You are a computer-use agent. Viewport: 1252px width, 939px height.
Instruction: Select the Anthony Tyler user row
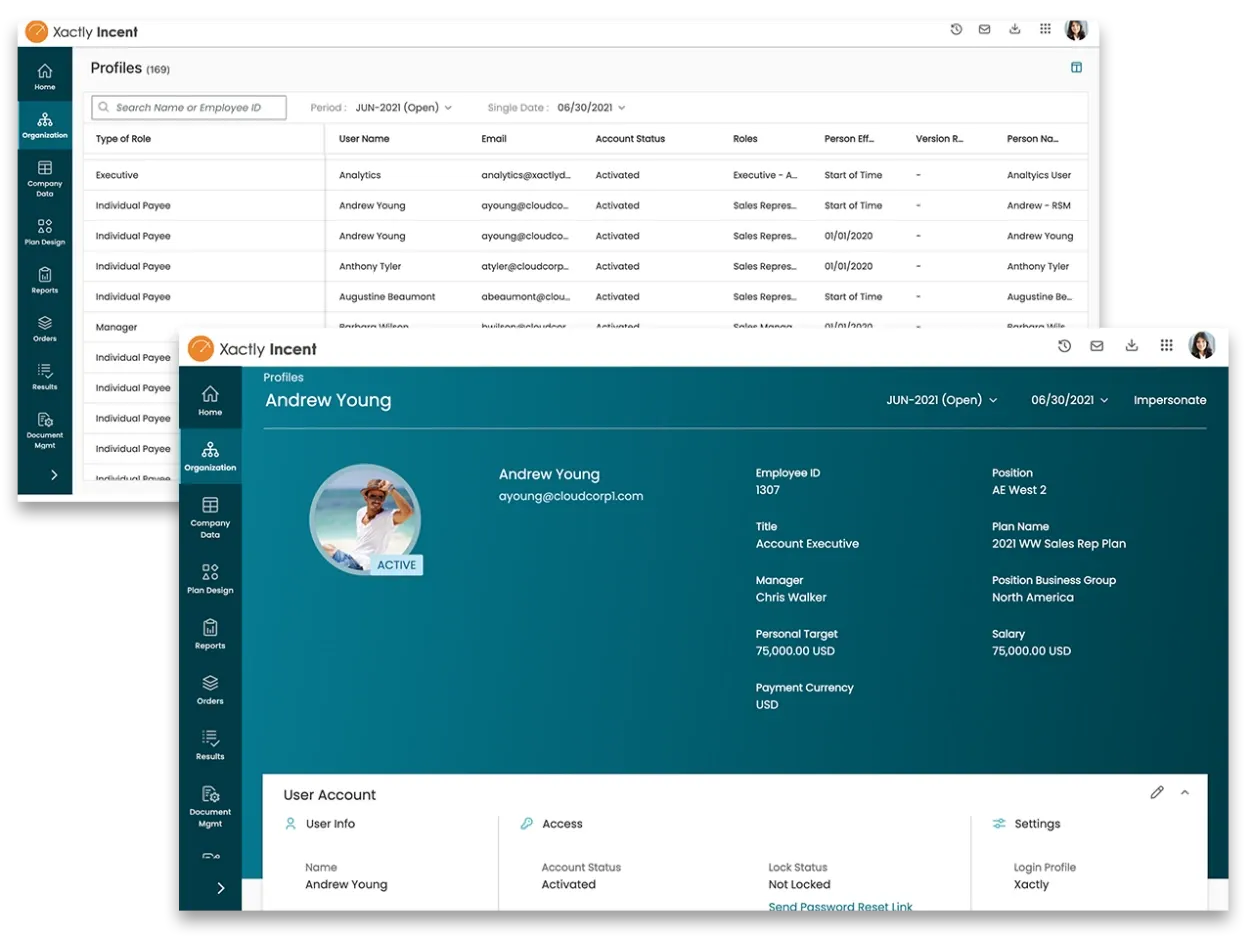click(586, 266)
